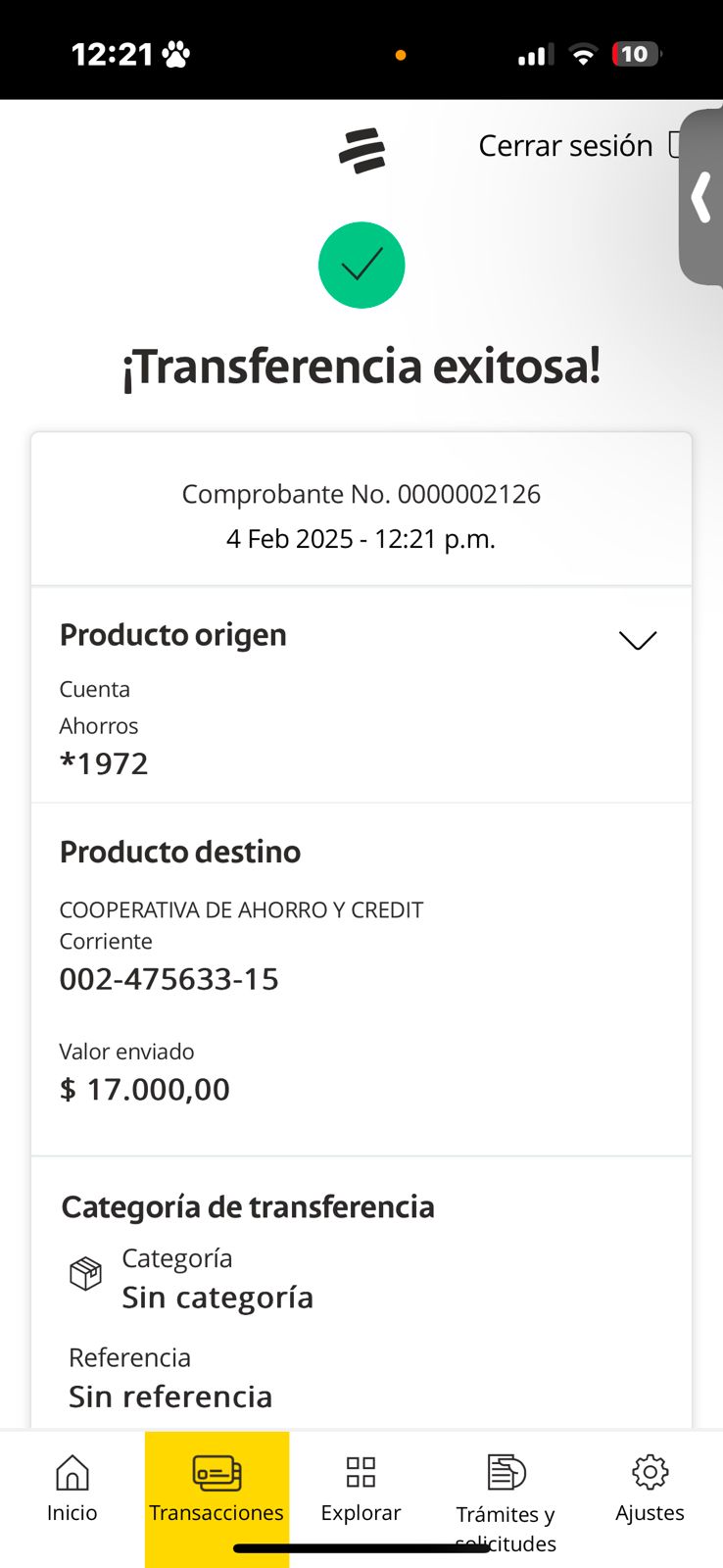
Task: Tap the Explorar grid icon
Action: [x=361, y=1472]
